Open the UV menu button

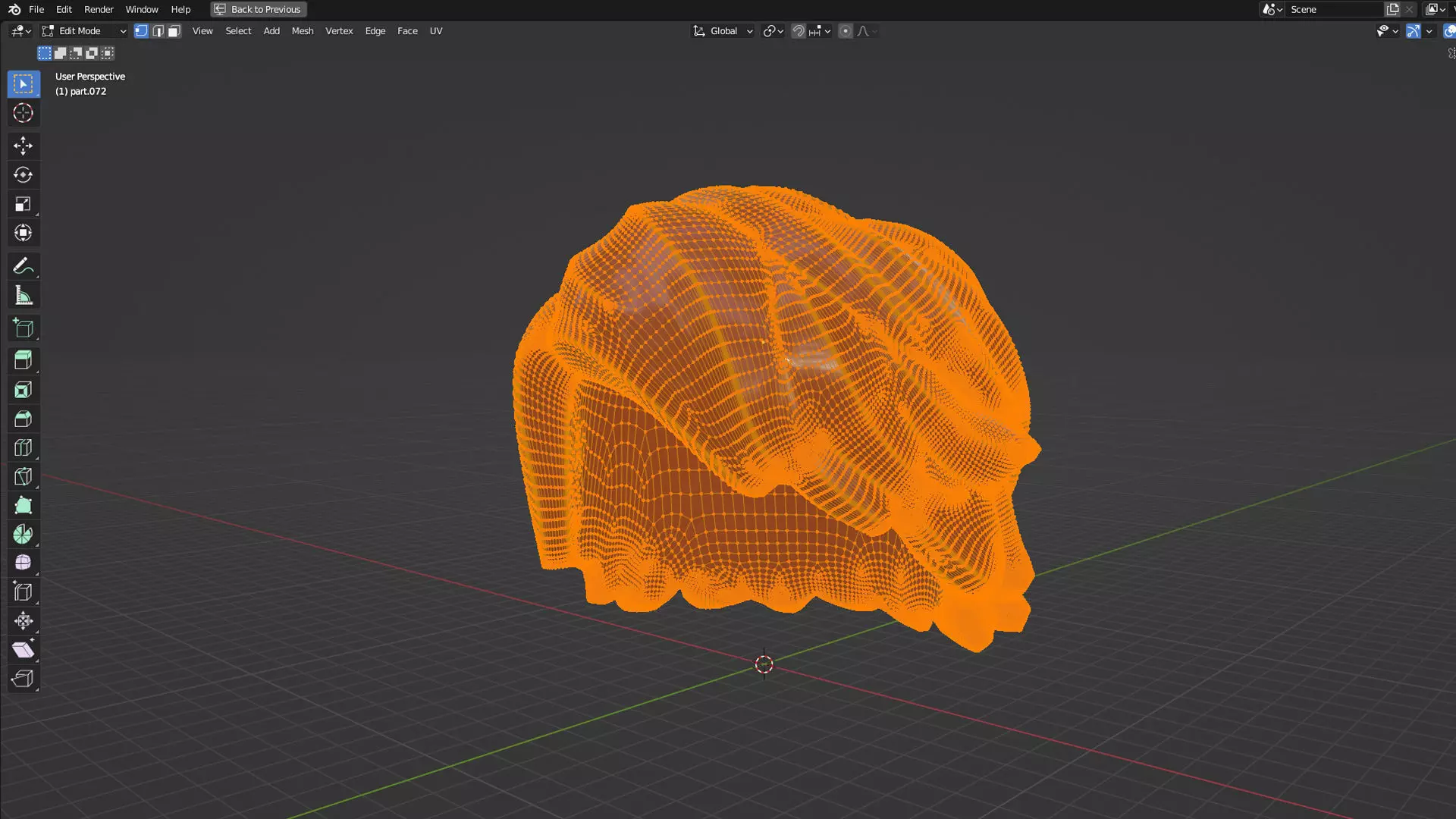pos(435,31)
